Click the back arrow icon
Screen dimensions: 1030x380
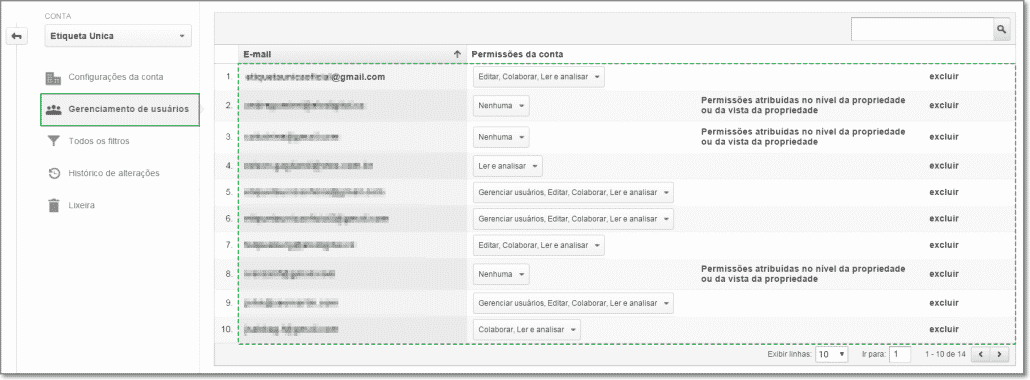click(x=16, y=37)
